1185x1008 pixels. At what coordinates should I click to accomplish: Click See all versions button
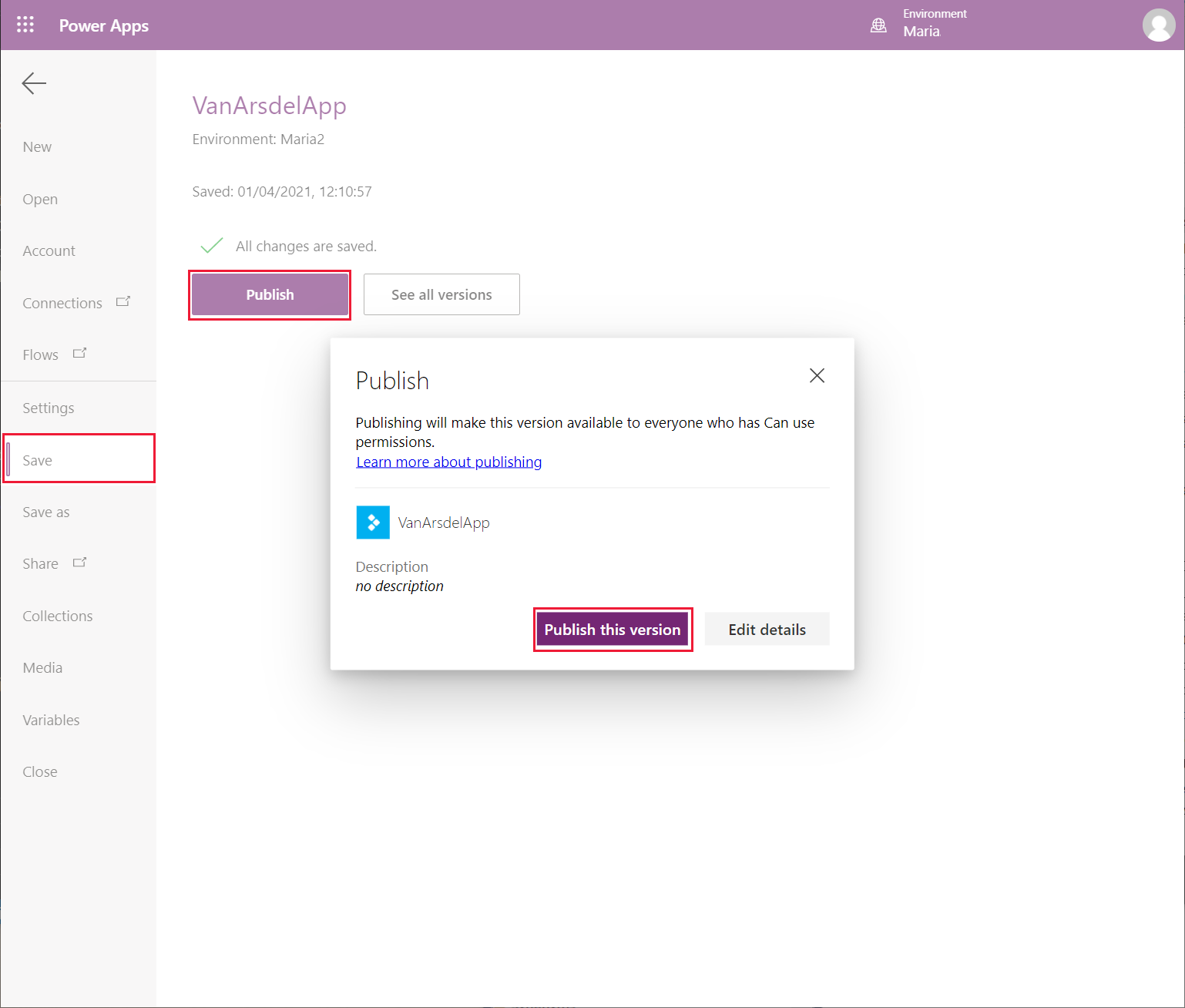point(441,294)
